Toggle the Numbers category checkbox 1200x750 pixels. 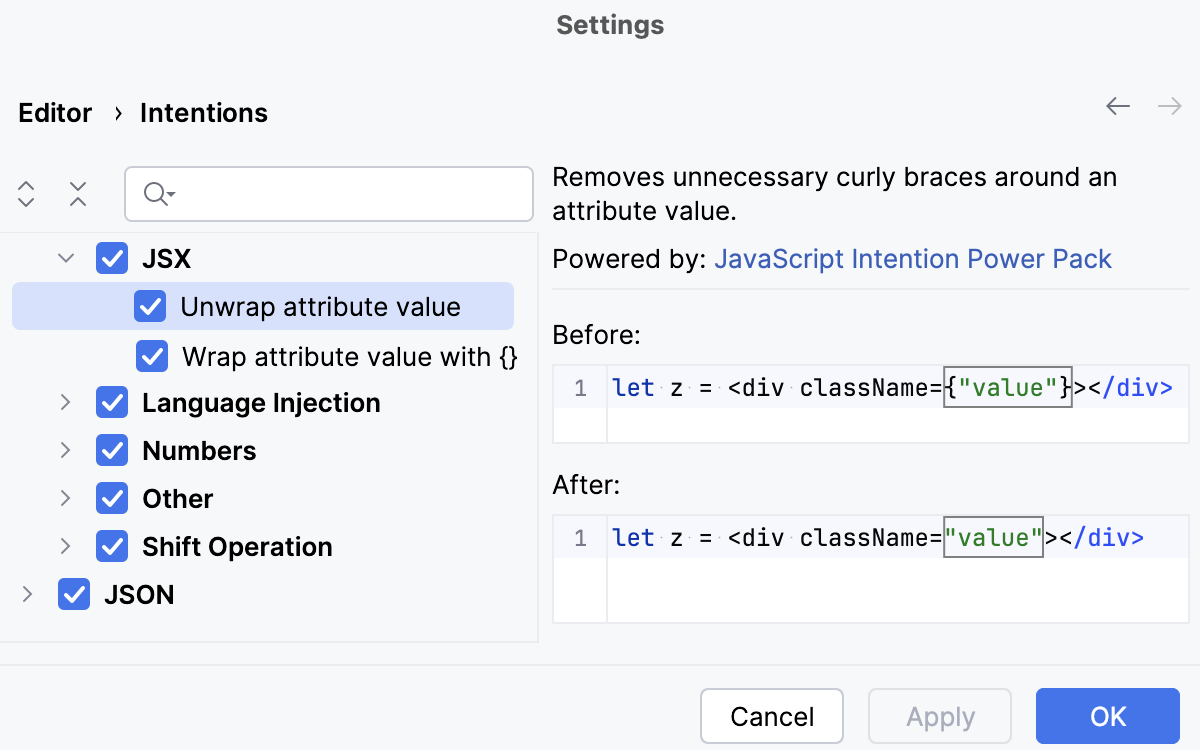(112, 451)
